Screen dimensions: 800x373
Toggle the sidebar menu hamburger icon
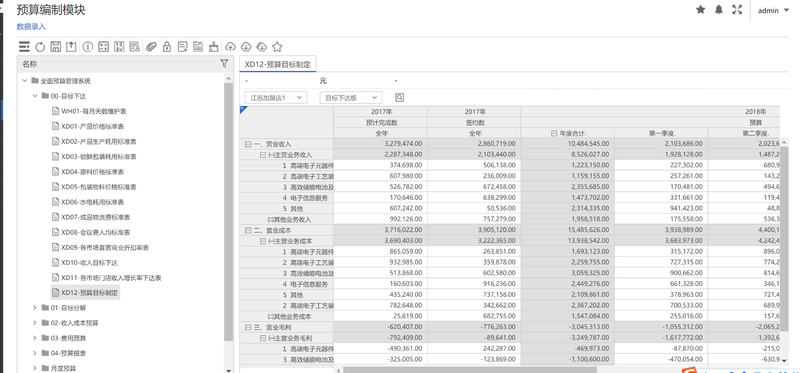click(24, 47)
